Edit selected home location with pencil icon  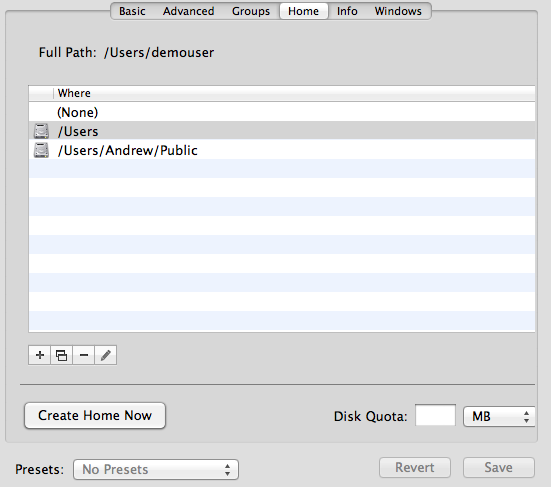(105, 355)
